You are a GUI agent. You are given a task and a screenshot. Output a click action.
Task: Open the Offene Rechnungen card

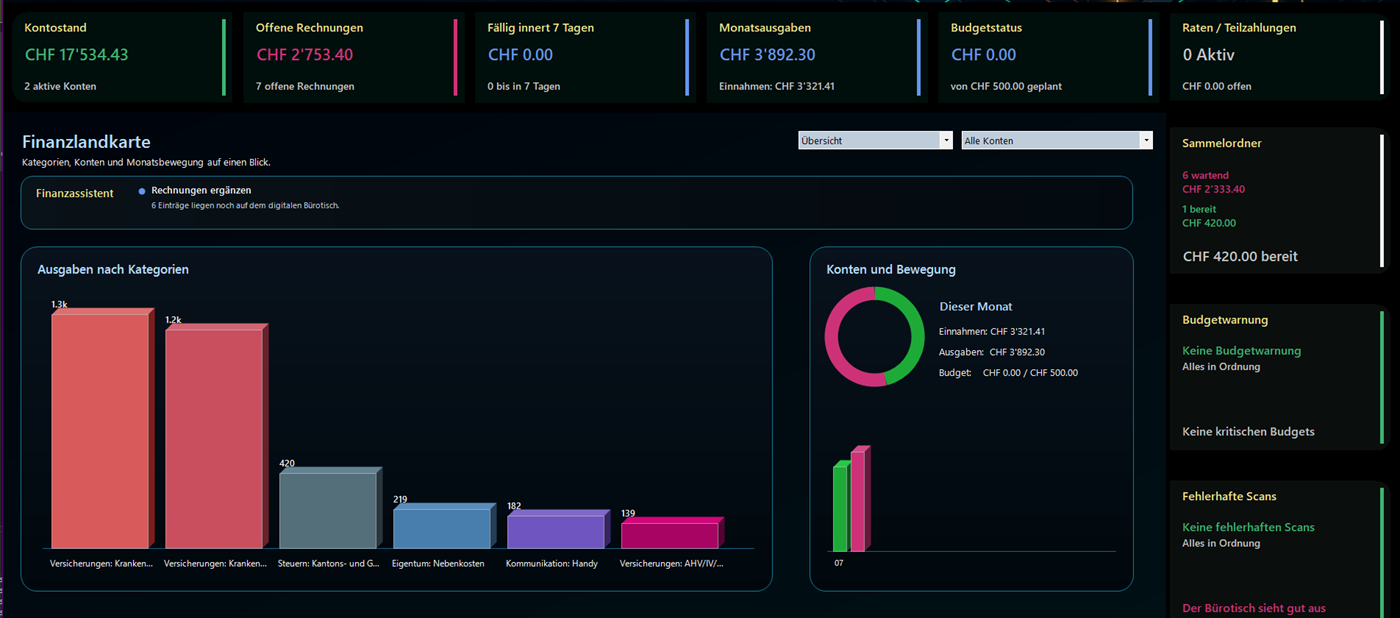pyautogui.click(x=354, y=57)
